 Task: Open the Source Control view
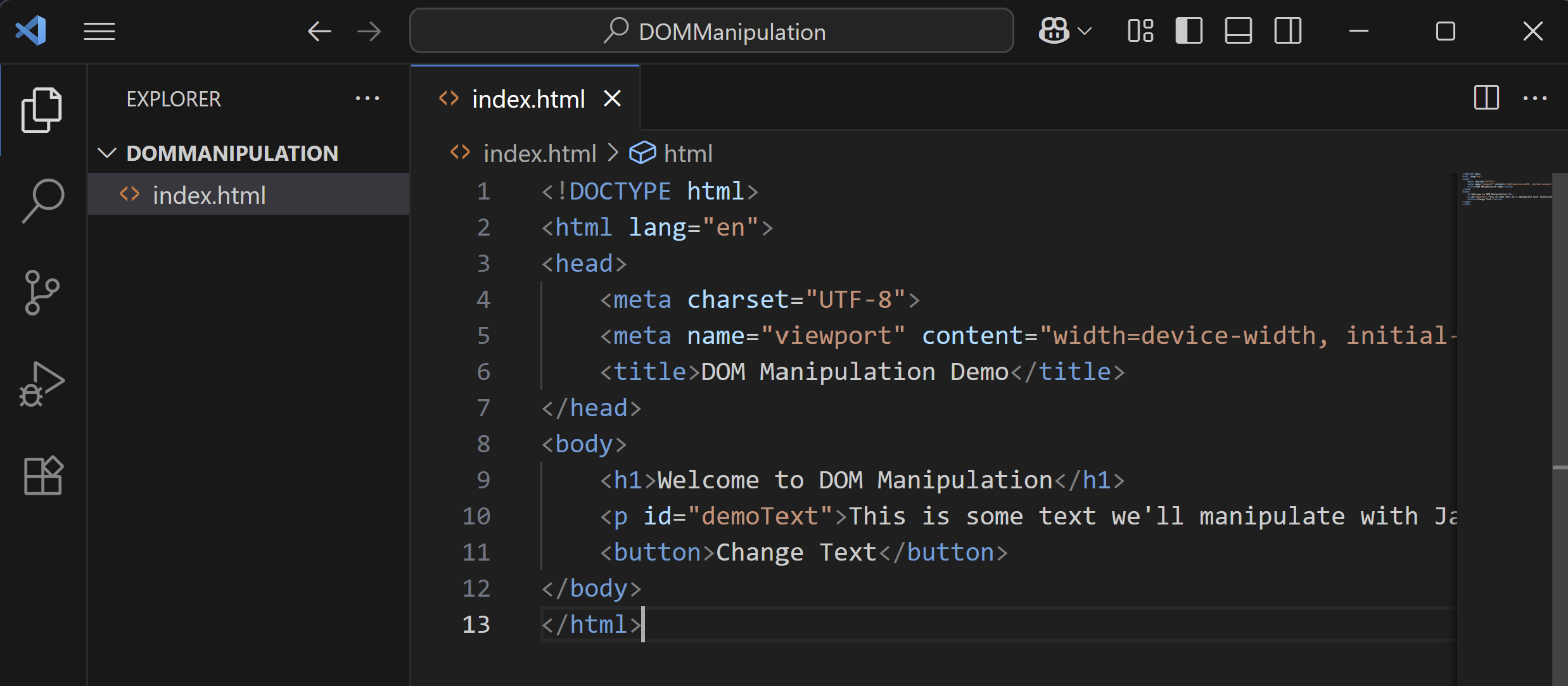click(41, 291)
